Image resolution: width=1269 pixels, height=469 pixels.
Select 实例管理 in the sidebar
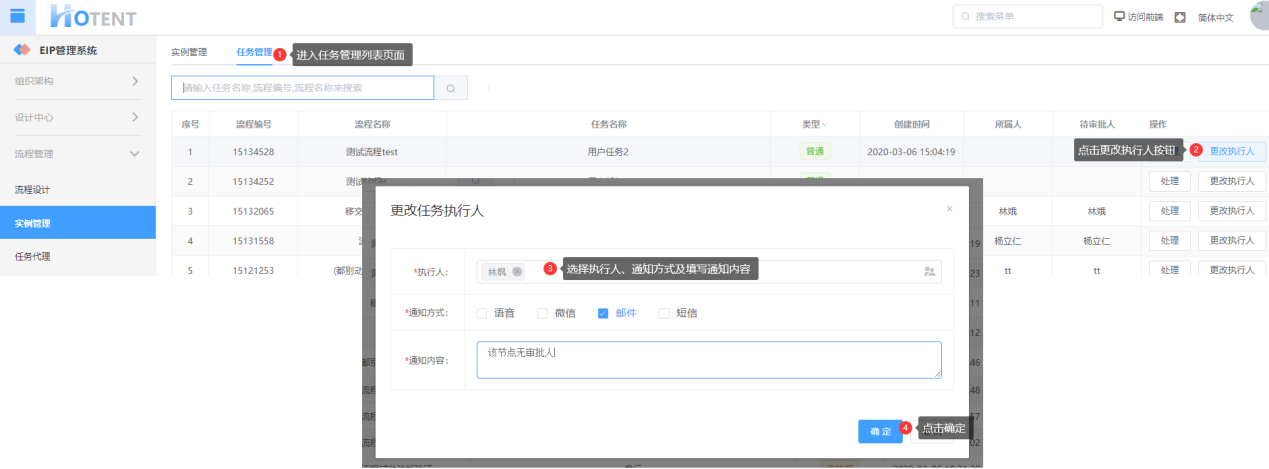coord(77,223)
